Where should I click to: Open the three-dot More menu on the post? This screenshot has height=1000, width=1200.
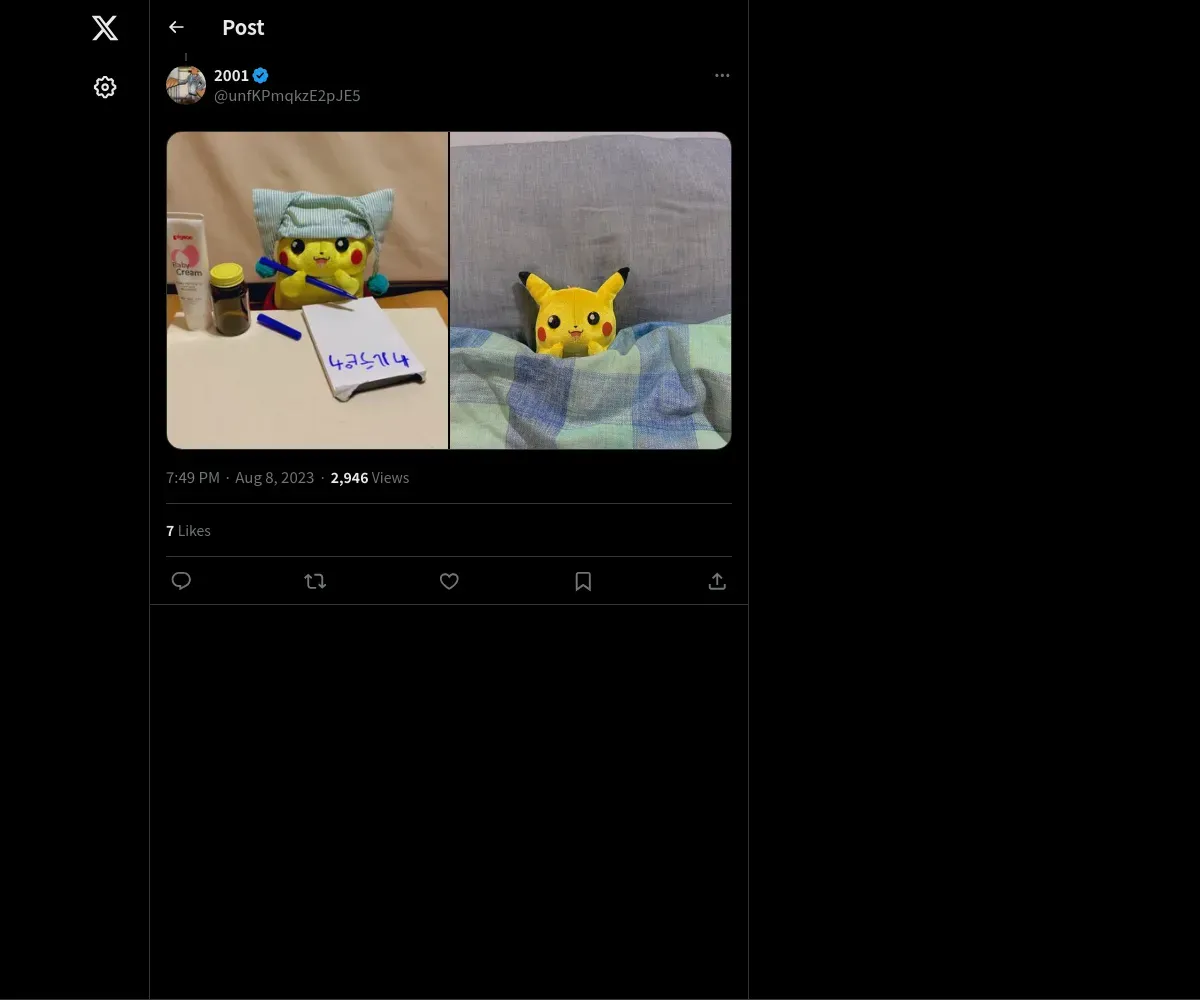point(722,75)
